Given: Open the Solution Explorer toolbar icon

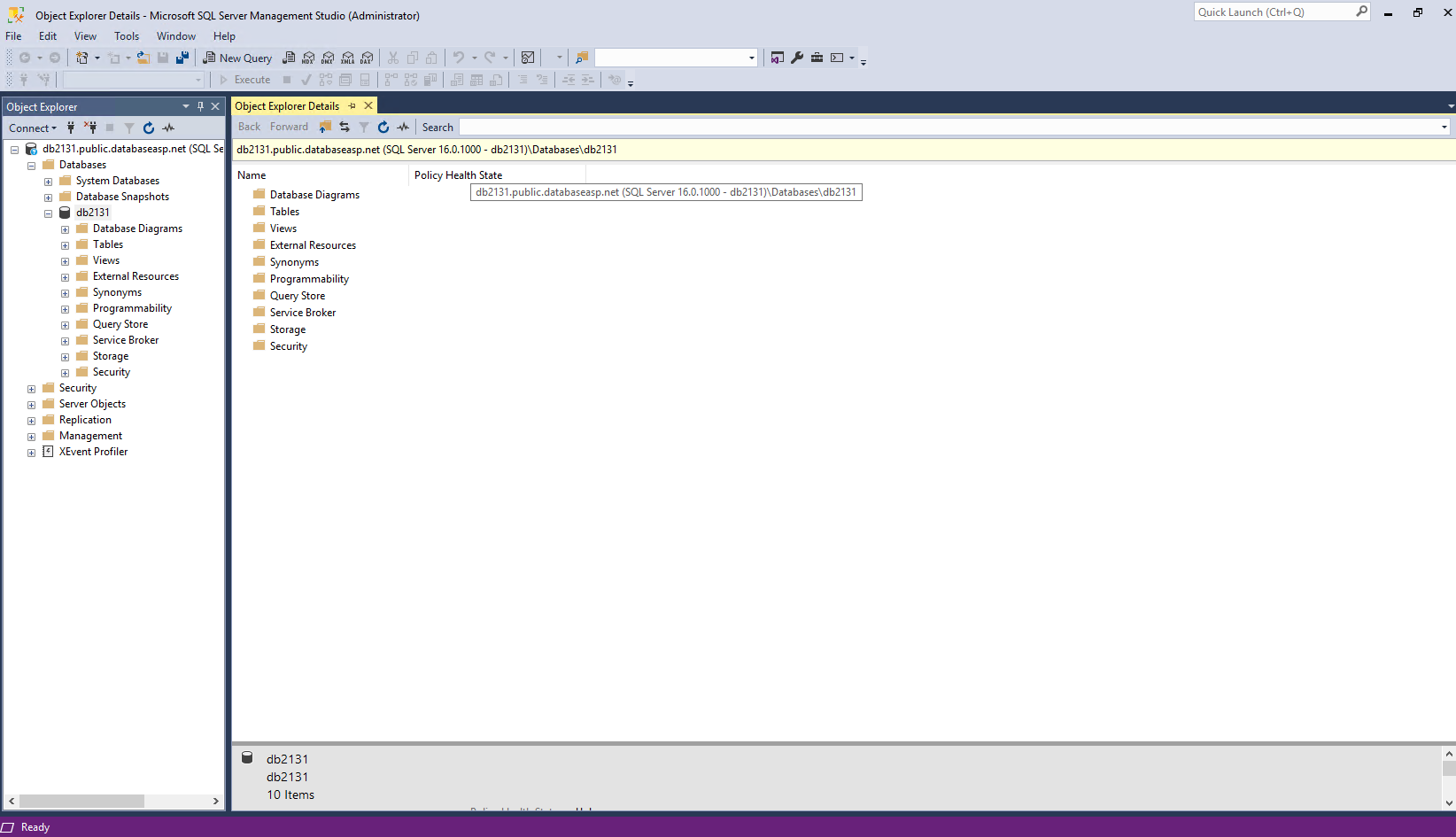Looking at the screenshot, I should [x=778, y=58].
